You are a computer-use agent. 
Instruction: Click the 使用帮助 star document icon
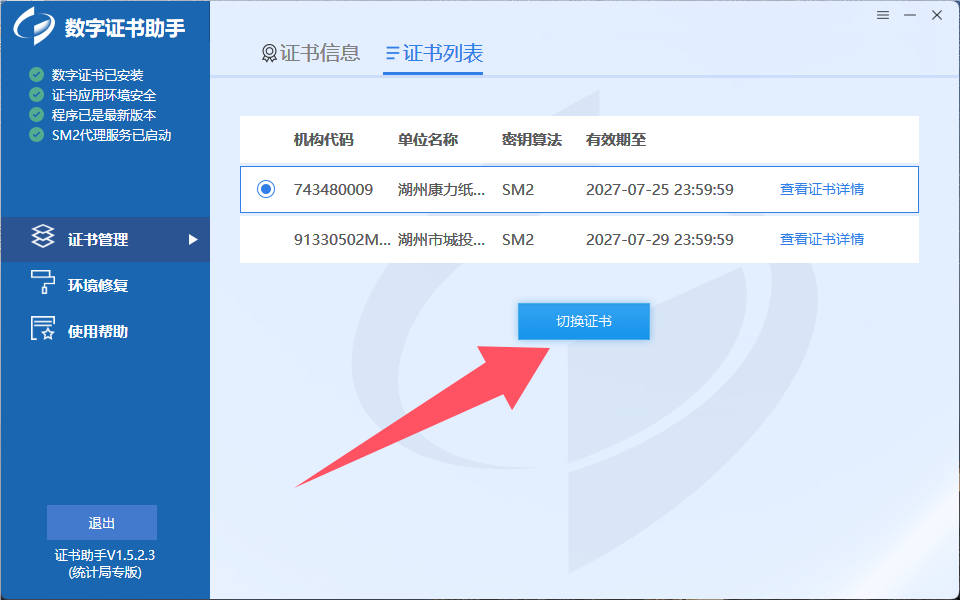tap(43, 330)
